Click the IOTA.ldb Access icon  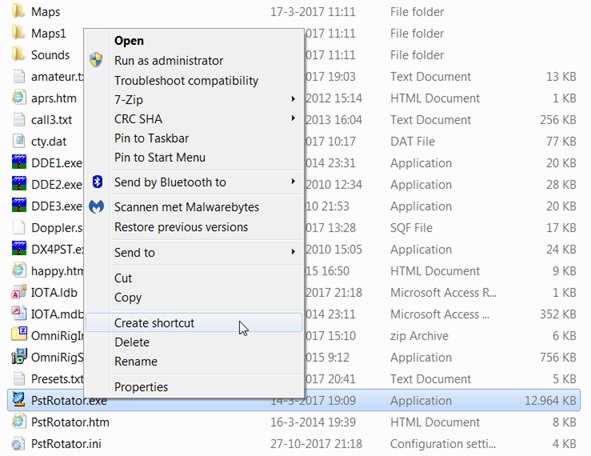[x=19, y=292]
